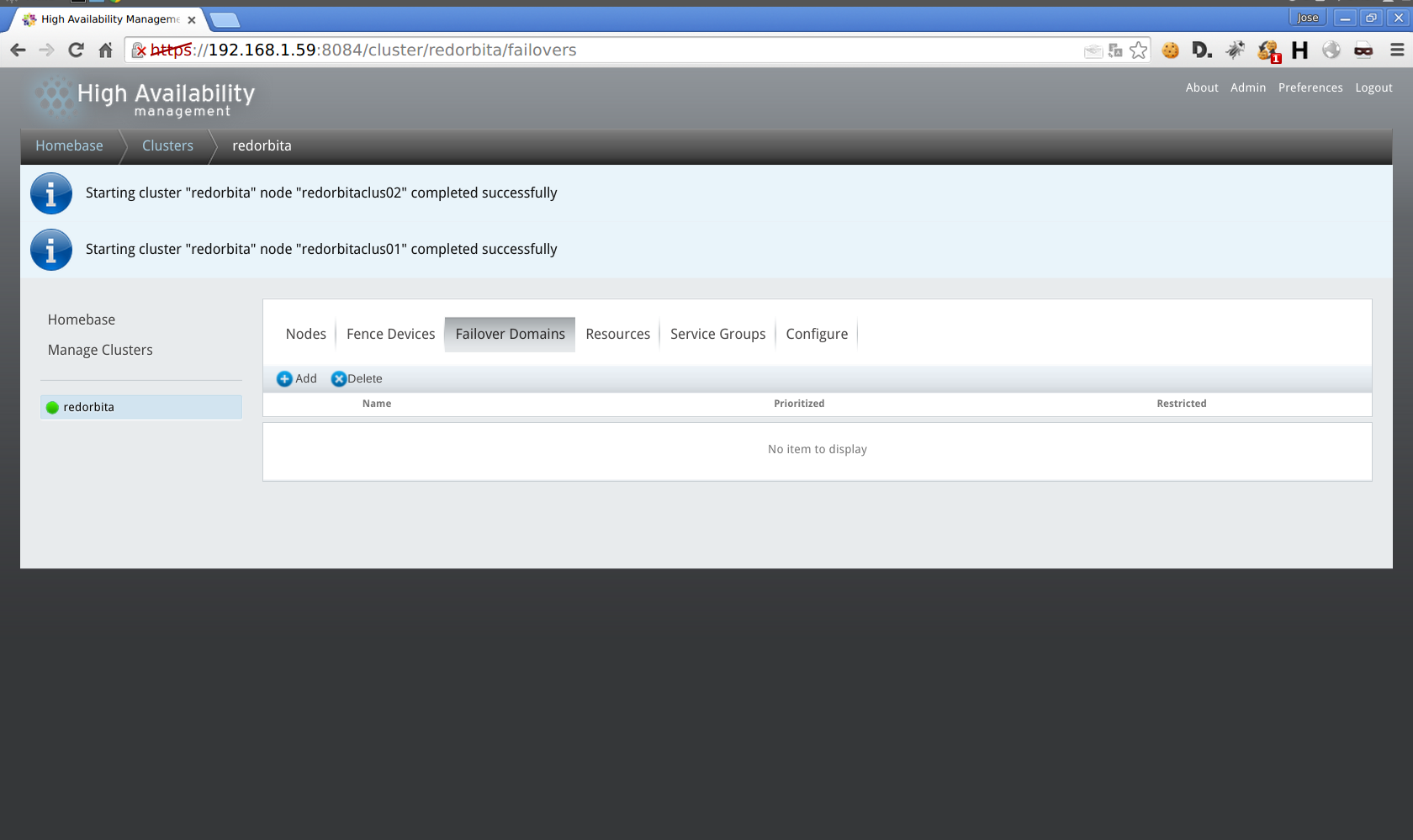1413x840 pixels.
Task: Open the Fence Devices tab
Action: click(x=390, y=334)
